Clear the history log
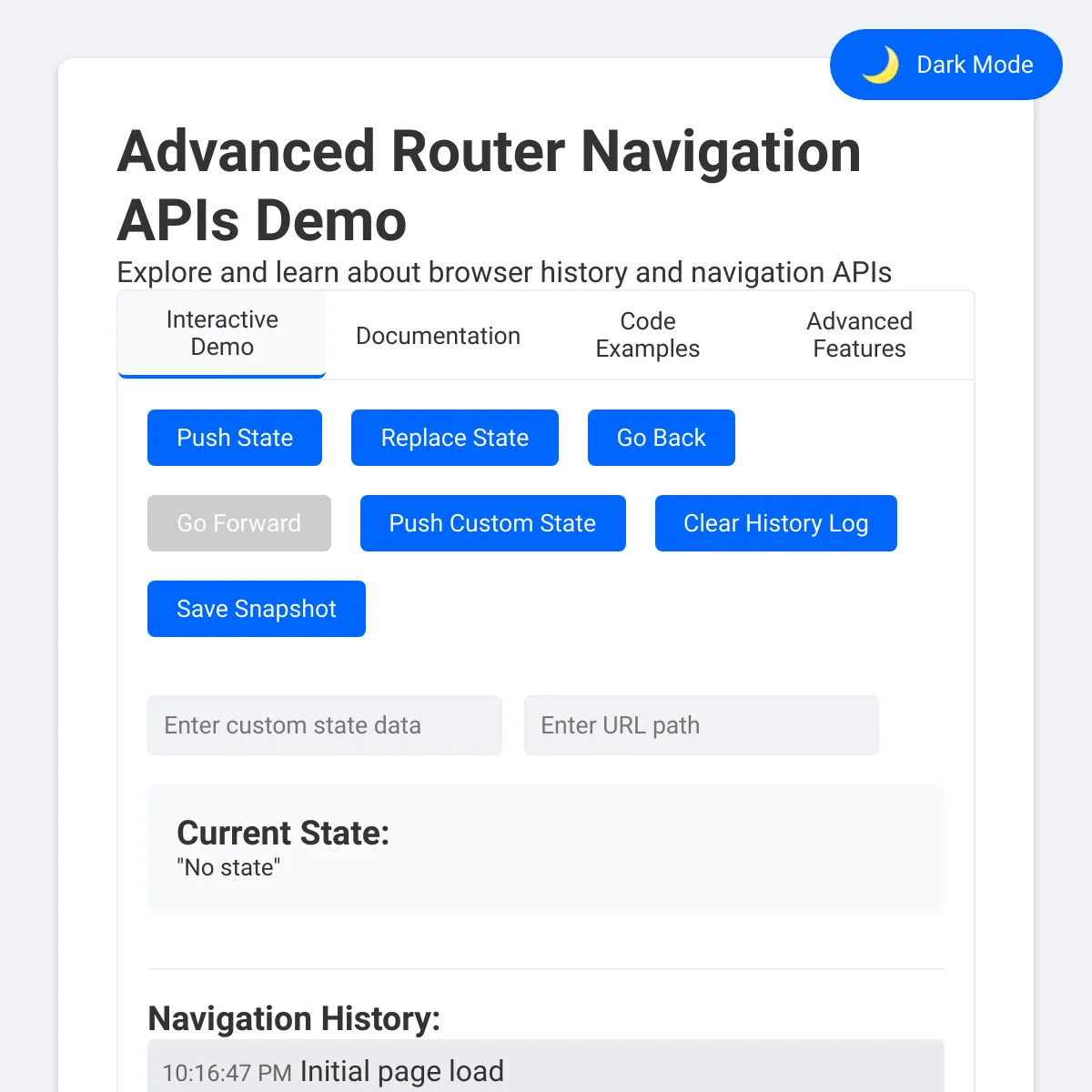 (x=775, y=523)
